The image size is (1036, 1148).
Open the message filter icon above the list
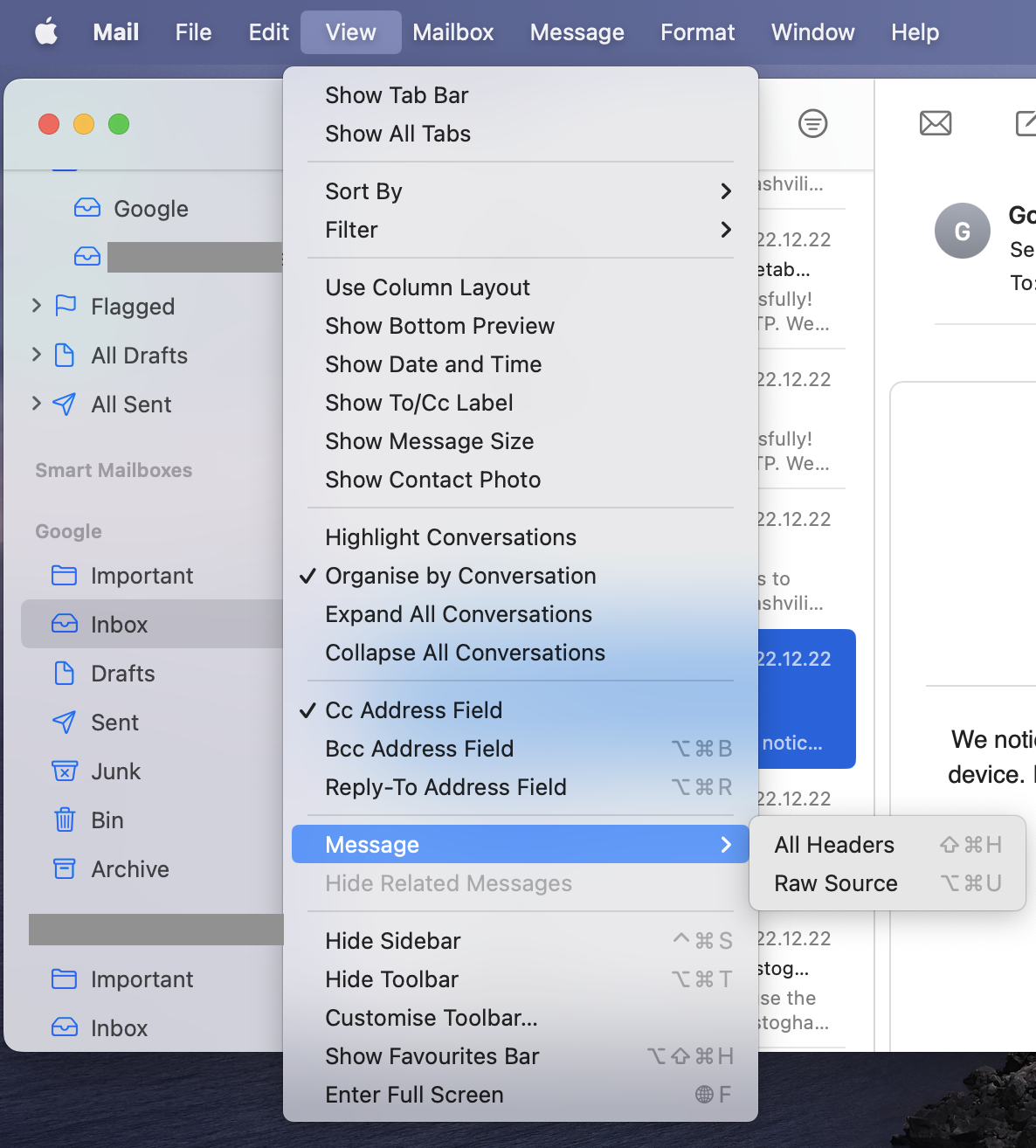812,123
